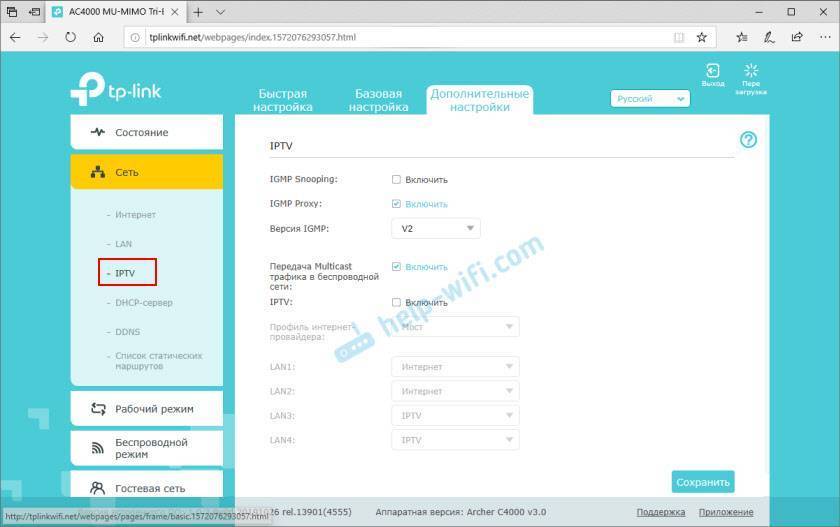Image resolution: width=840 pixels, height=527 pixels.
Task: Switch to Дополнительные настройки tab
Action: [479, 100]
